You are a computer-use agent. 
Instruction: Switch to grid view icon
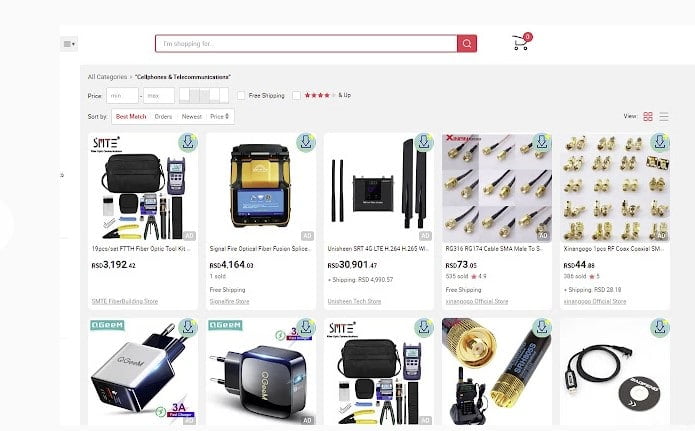648,116
